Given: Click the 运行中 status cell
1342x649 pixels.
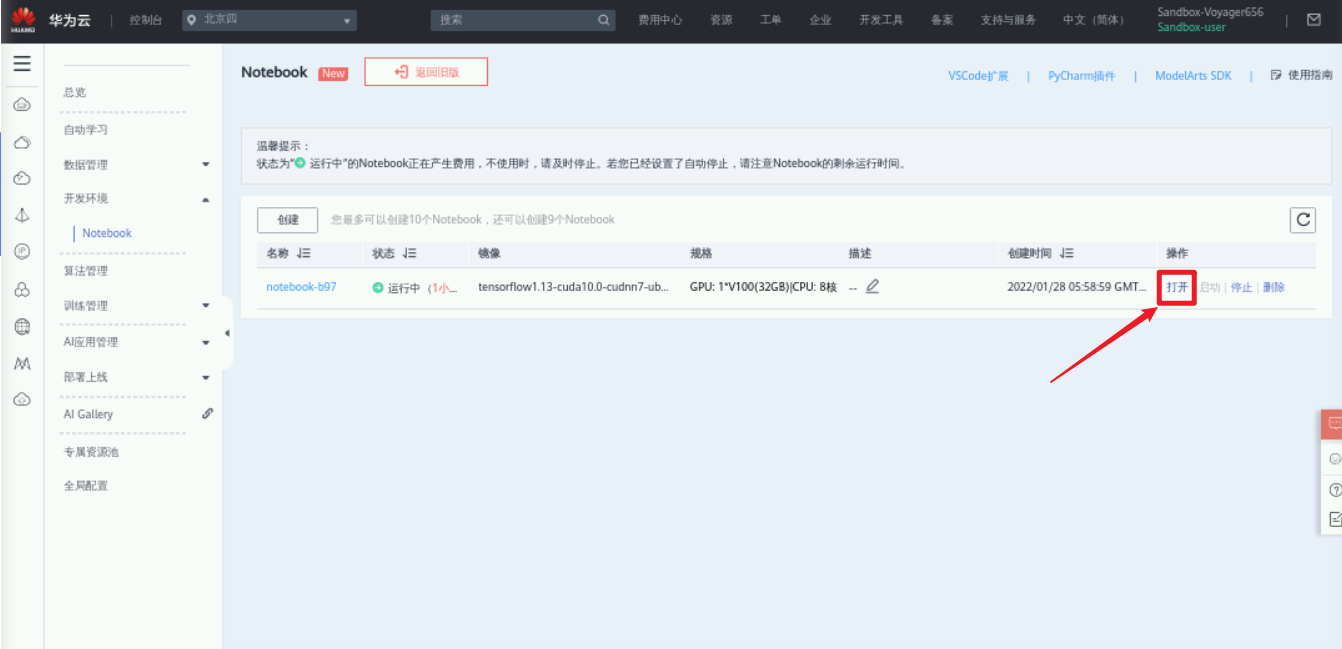Looking at the screenshot, I should tap(414, 288).
